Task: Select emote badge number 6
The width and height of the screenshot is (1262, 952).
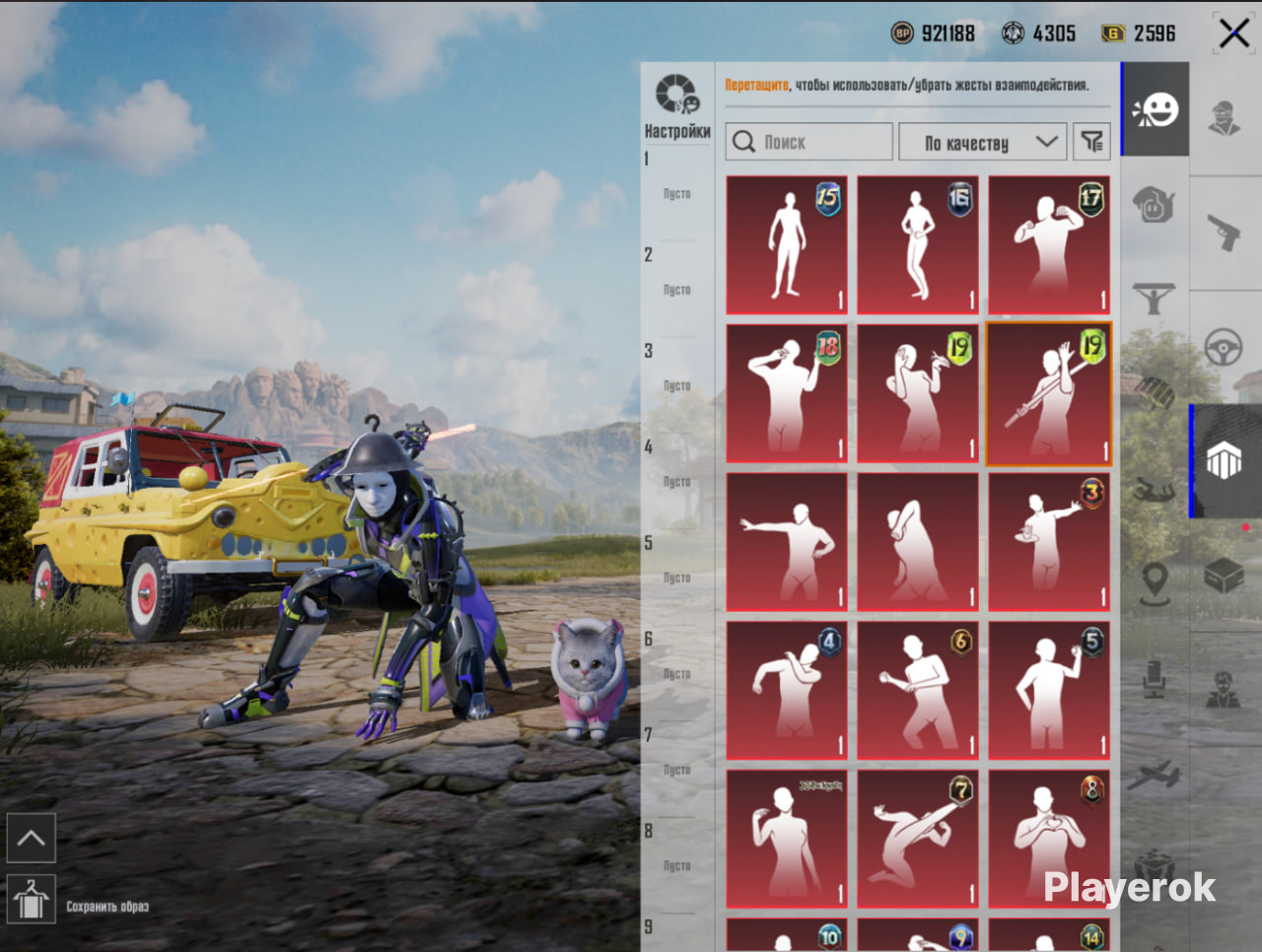Action: pyautogui.click(x=918, y=690)
